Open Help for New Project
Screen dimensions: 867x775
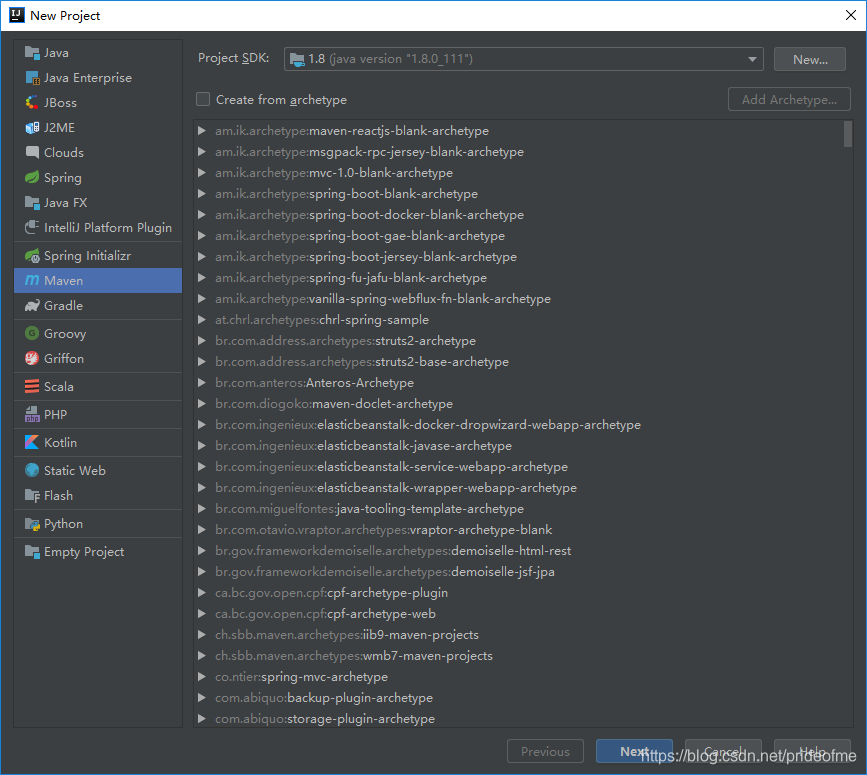coord(812,751)
